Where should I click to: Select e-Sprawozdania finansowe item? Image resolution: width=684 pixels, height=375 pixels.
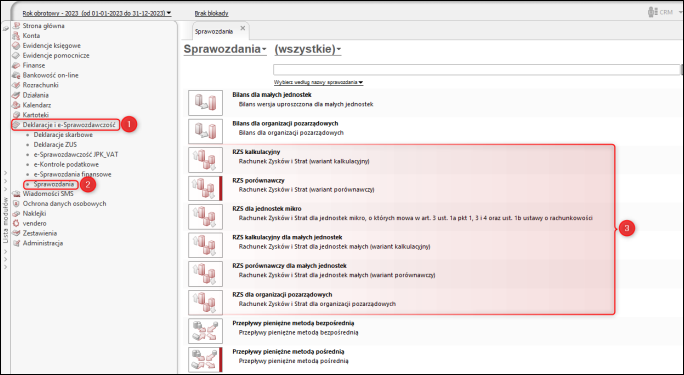pyautogui.click(x=72, y=174)
